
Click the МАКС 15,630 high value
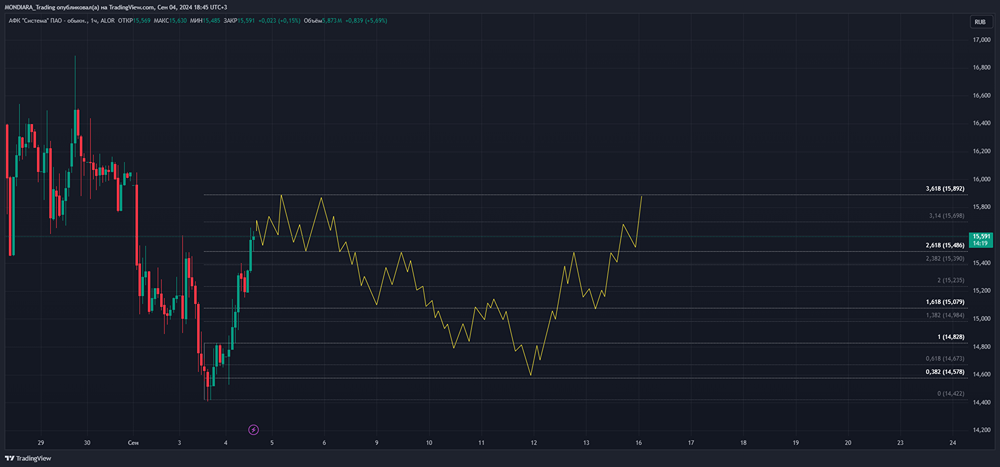170,20
